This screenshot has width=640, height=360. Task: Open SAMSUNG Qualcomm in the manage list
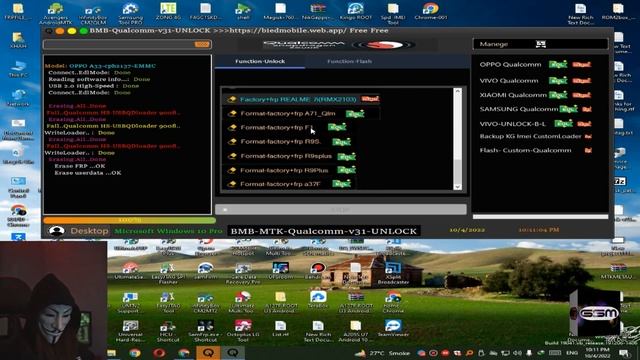coord(519,109)
